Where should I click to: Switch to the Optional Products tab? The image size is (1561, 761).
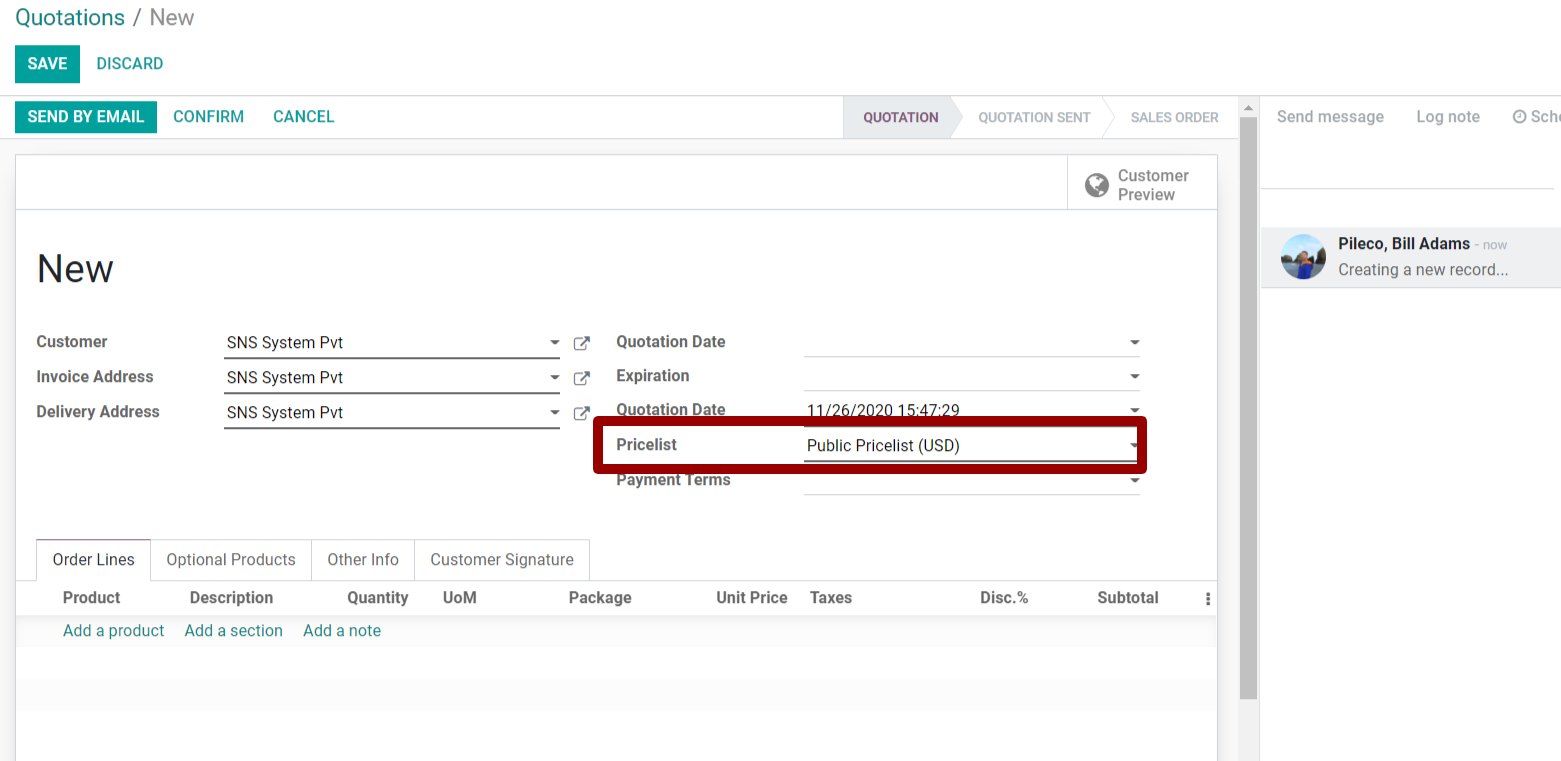(231, 560)
